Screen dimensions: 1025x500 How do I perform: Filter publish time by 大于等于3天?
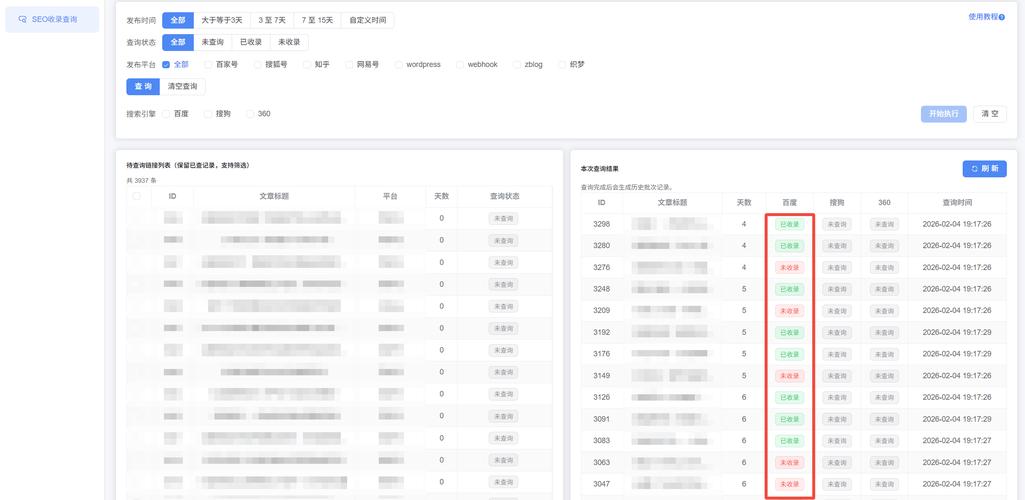[x=221, y=20]
